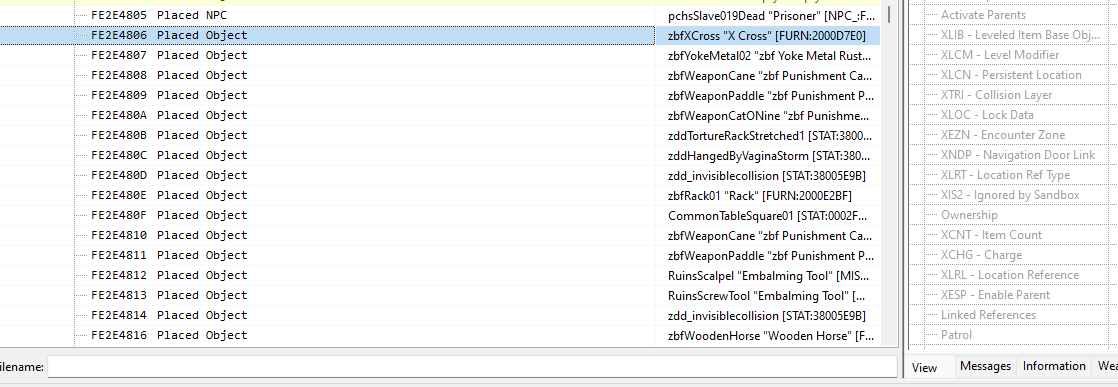Select XTRI - Collision Layer field

coord(996,95)
